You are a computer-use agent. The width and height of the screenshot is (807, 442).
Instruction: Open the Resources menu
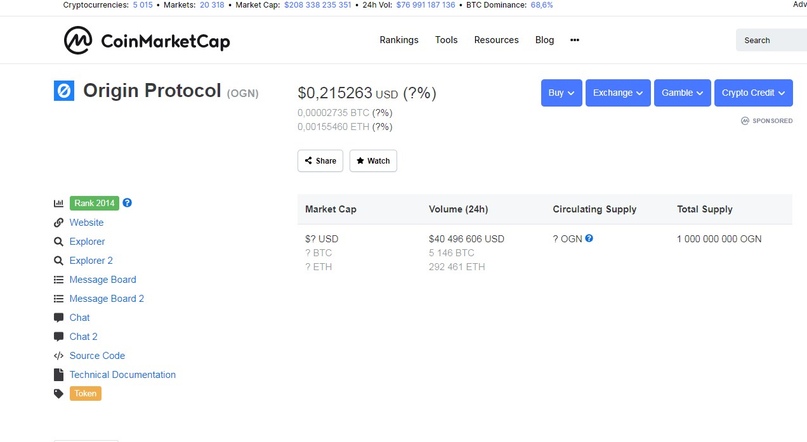496,40
